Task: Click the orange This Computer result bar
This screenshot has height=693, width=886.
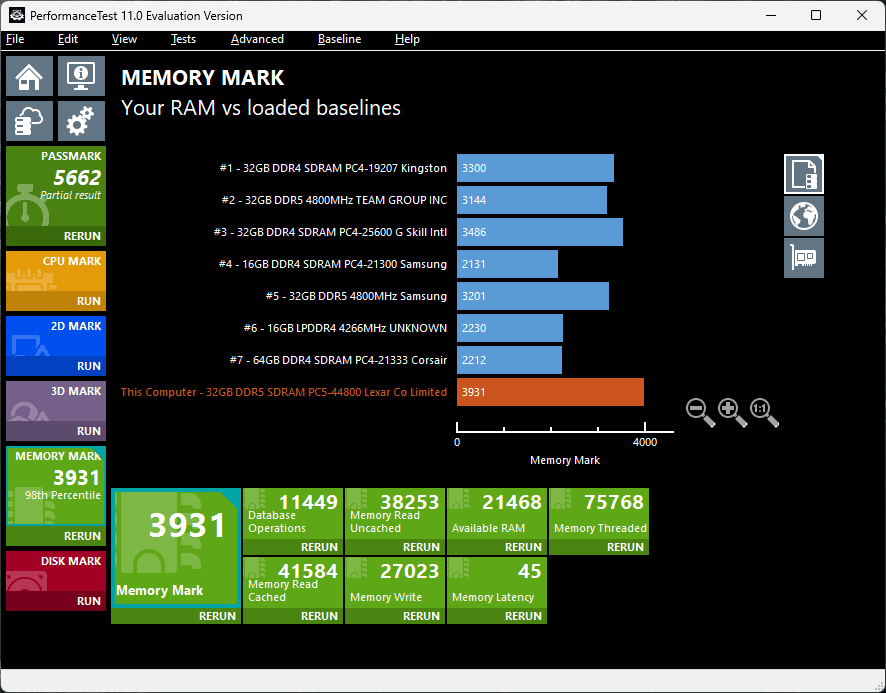Action: pos(550,392)
